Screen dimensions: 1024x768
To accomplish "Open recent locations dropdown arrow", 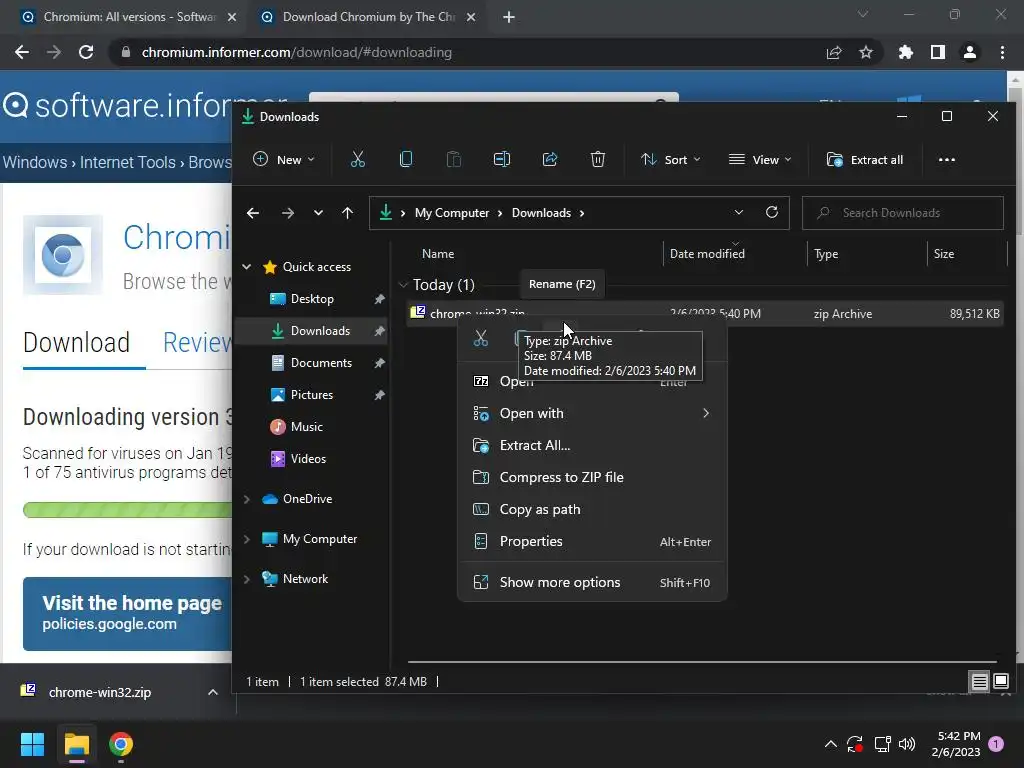I will [318, 213].
